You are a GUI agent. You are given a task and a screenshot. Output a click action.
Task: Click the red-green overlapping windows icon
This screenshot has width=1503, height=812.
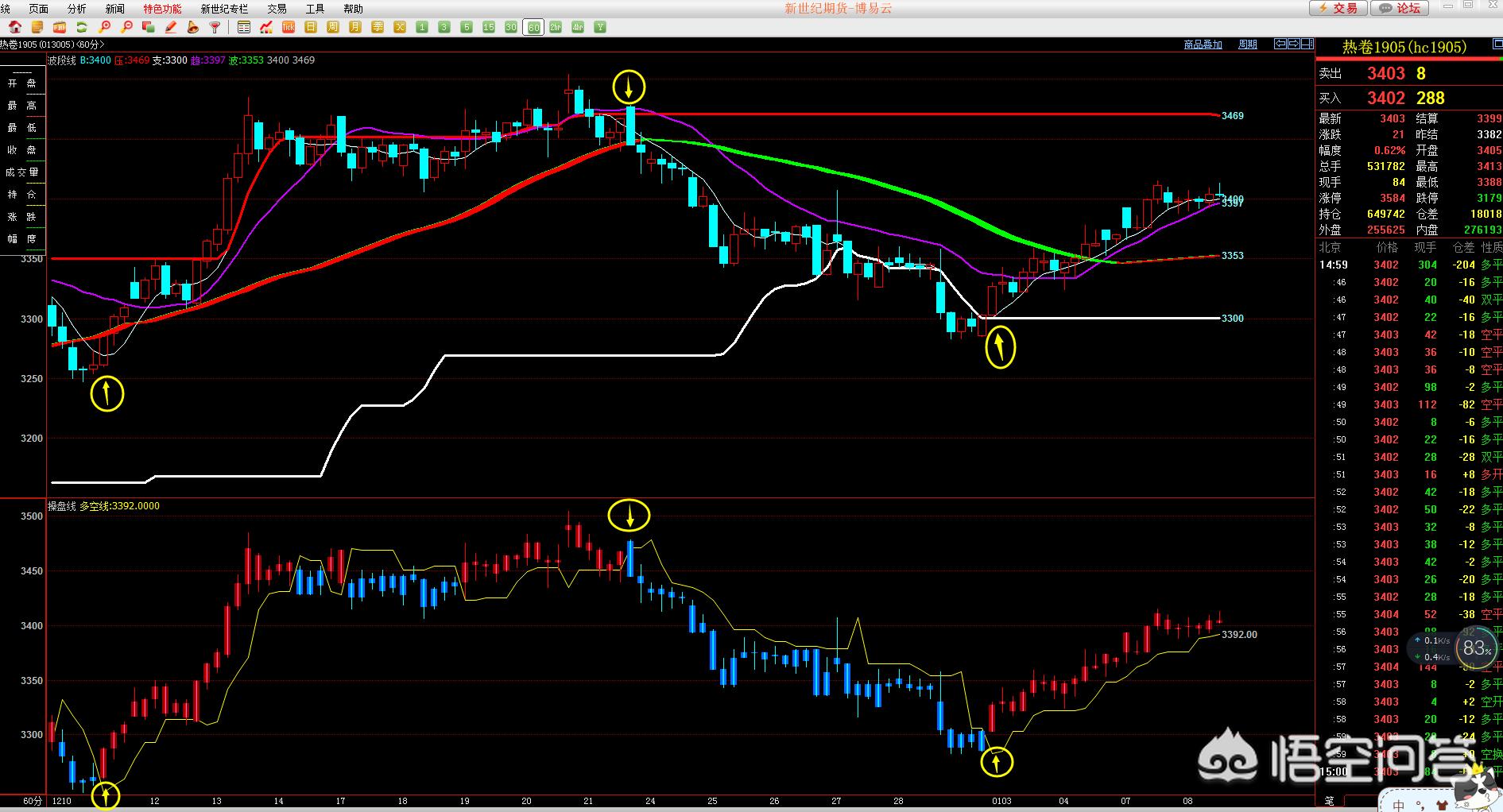coord(149,27)
